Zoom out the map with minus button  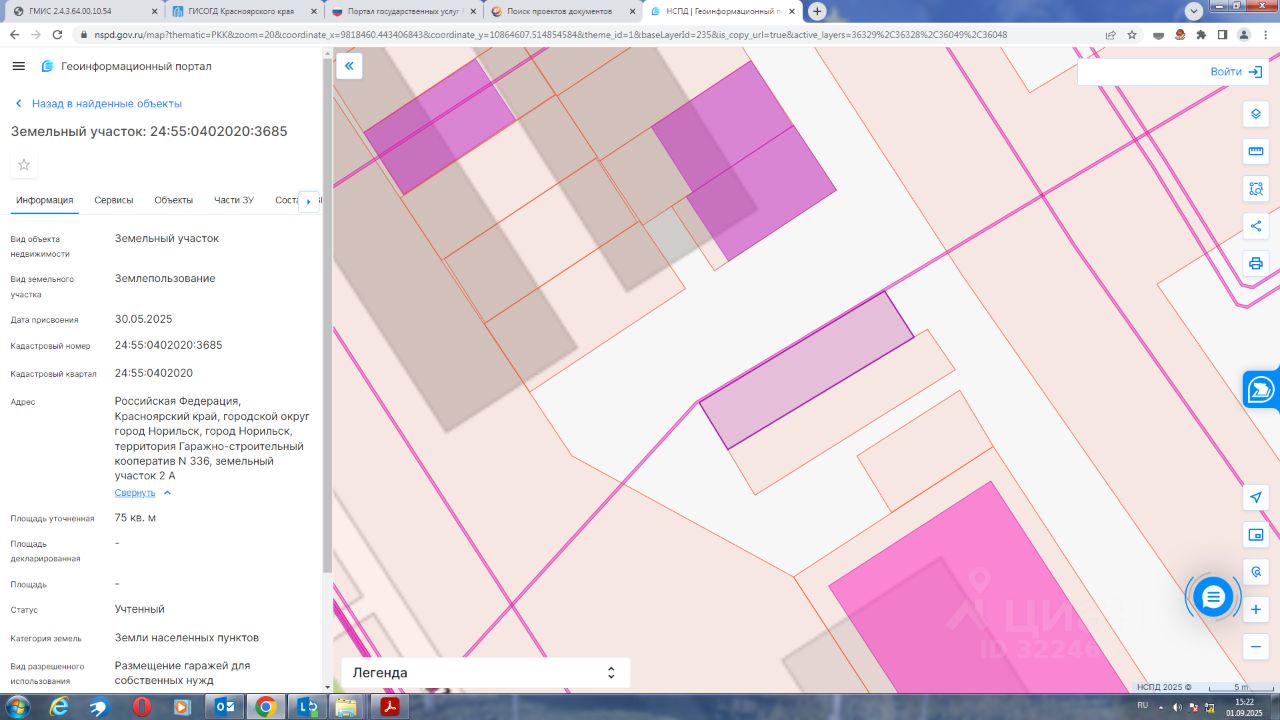(1256, 646)
